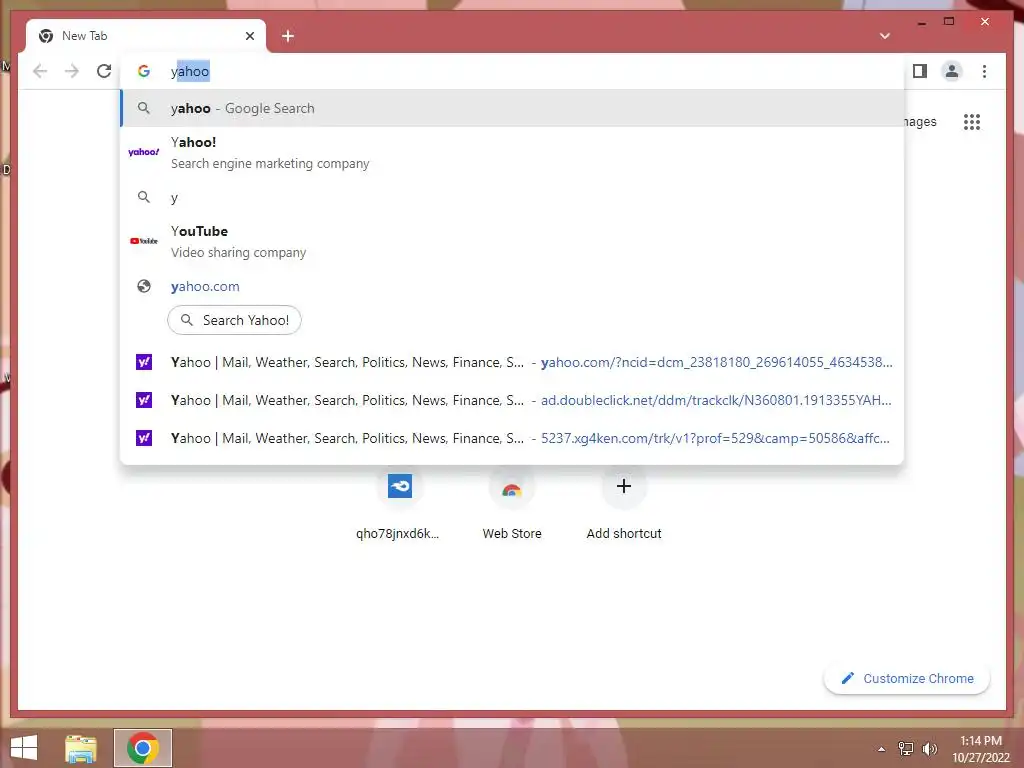The height and width of the screenshot is (768, 1024).
Task: Select the single 'y' search suggestion
Action: (513, 197)
